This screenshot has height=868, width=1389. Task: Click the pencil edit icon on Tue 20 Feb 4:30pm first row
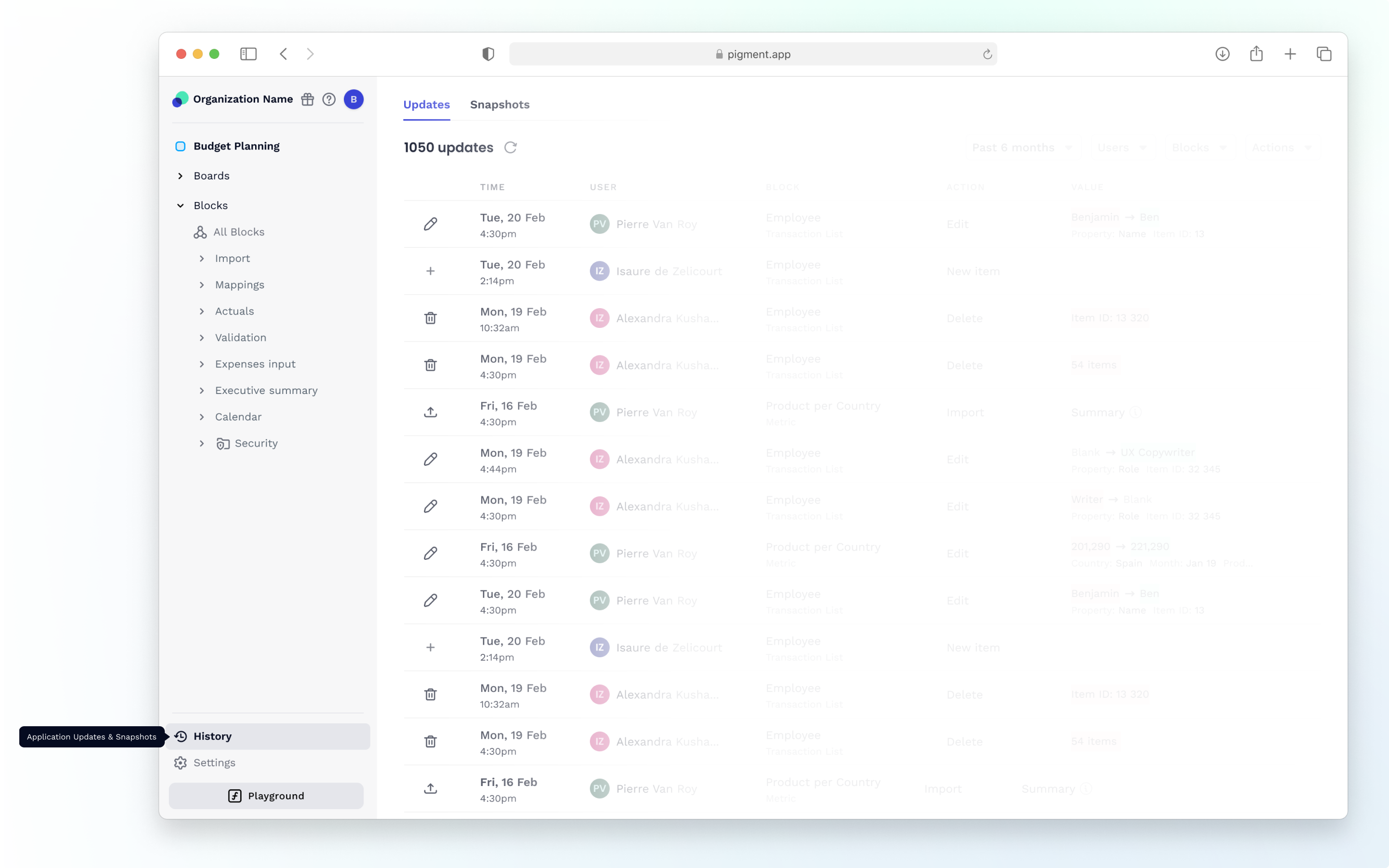tap(431, 224)
